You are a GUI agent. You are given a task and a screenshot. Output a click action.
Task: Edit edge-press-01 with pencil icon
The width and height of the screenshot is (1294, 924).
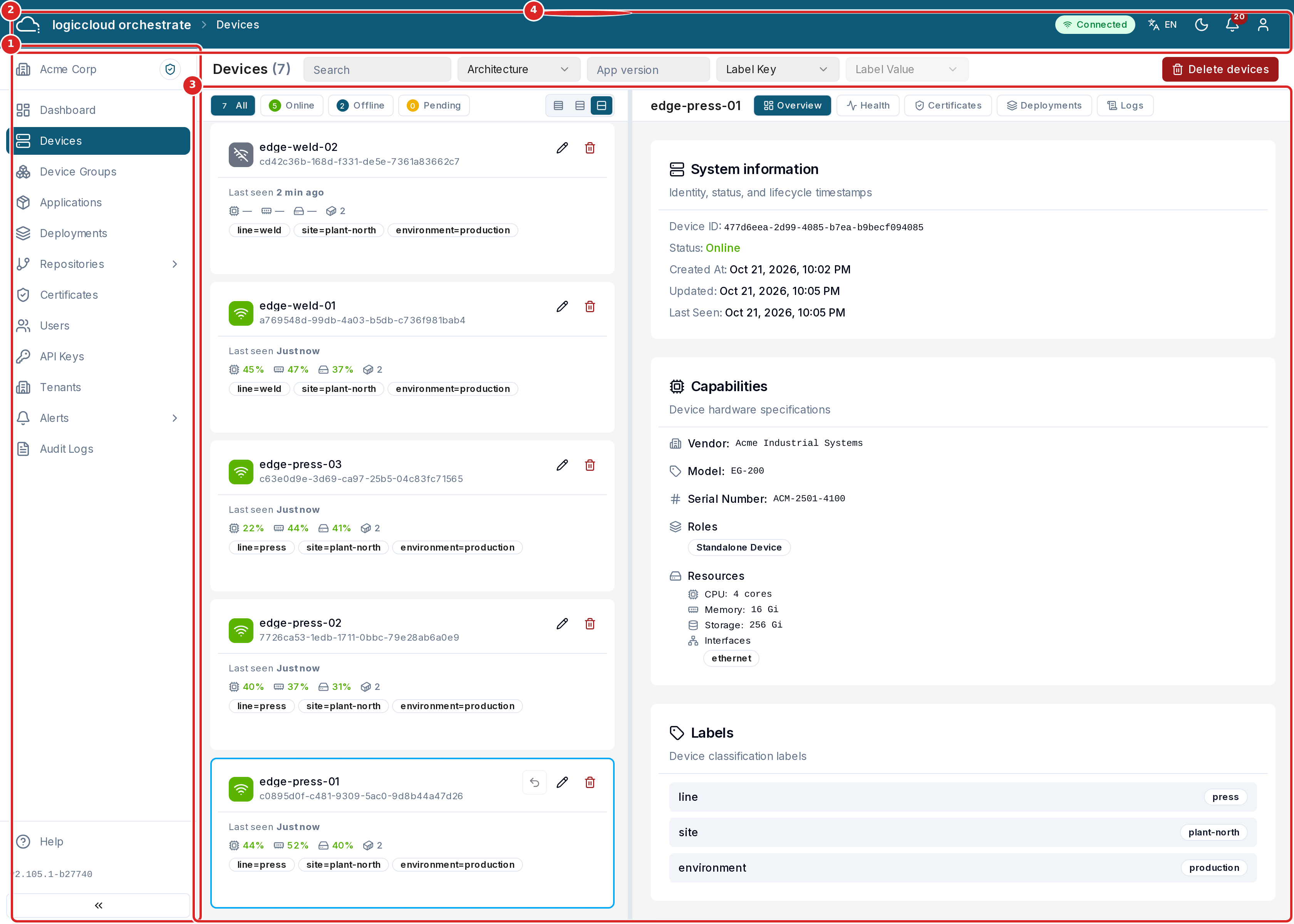[x=562, y=783]
